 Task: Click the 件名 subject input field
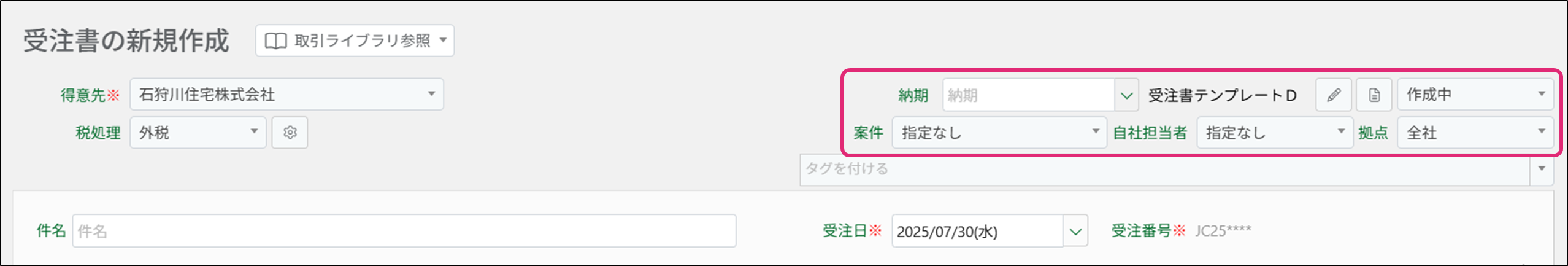[x=404, y=232]
